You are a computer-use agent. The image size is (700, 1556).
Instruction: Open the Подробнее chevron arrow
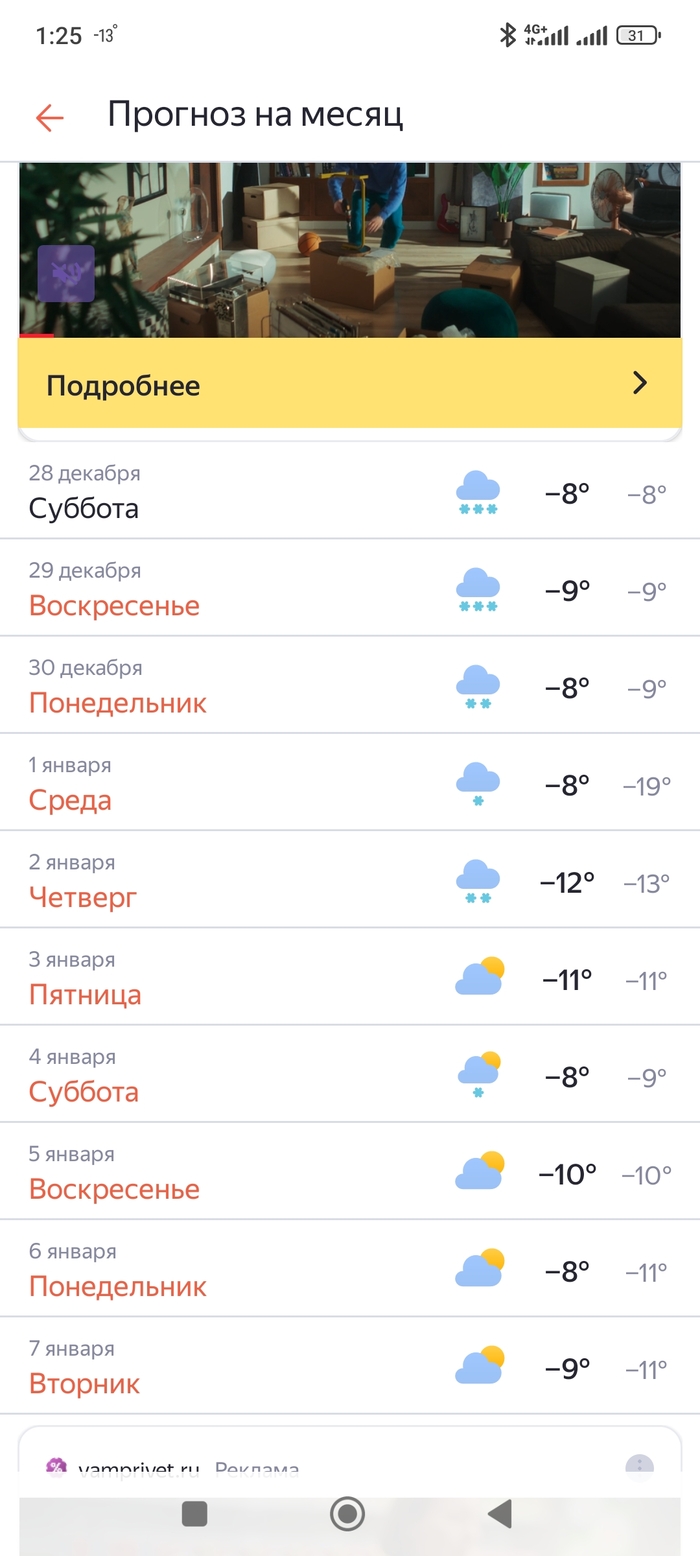(639, 383)
